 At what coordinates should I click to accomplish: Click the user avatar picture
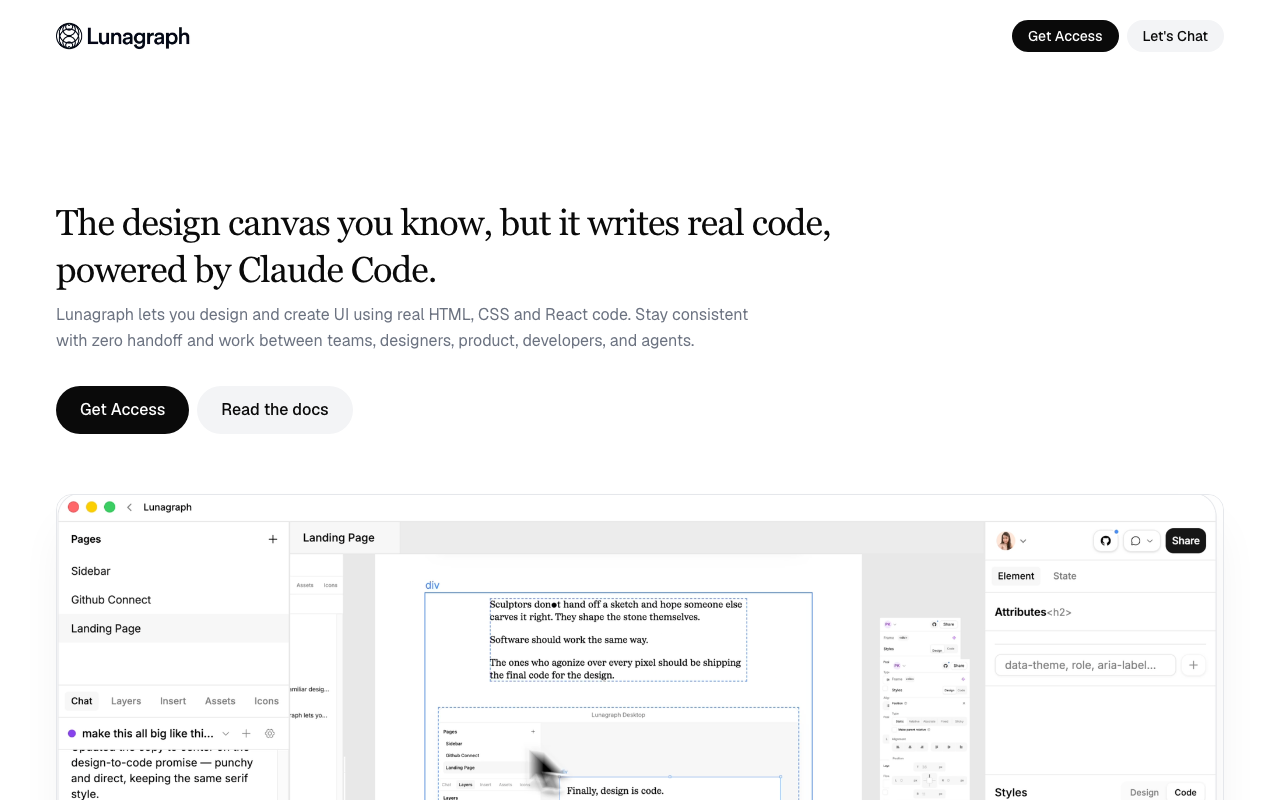click(1006, 541)
